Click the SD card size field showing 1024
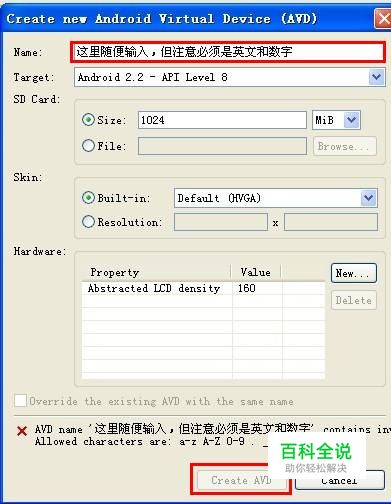The height and width of the screenshot is (504, 391). [x=222, y=120]
